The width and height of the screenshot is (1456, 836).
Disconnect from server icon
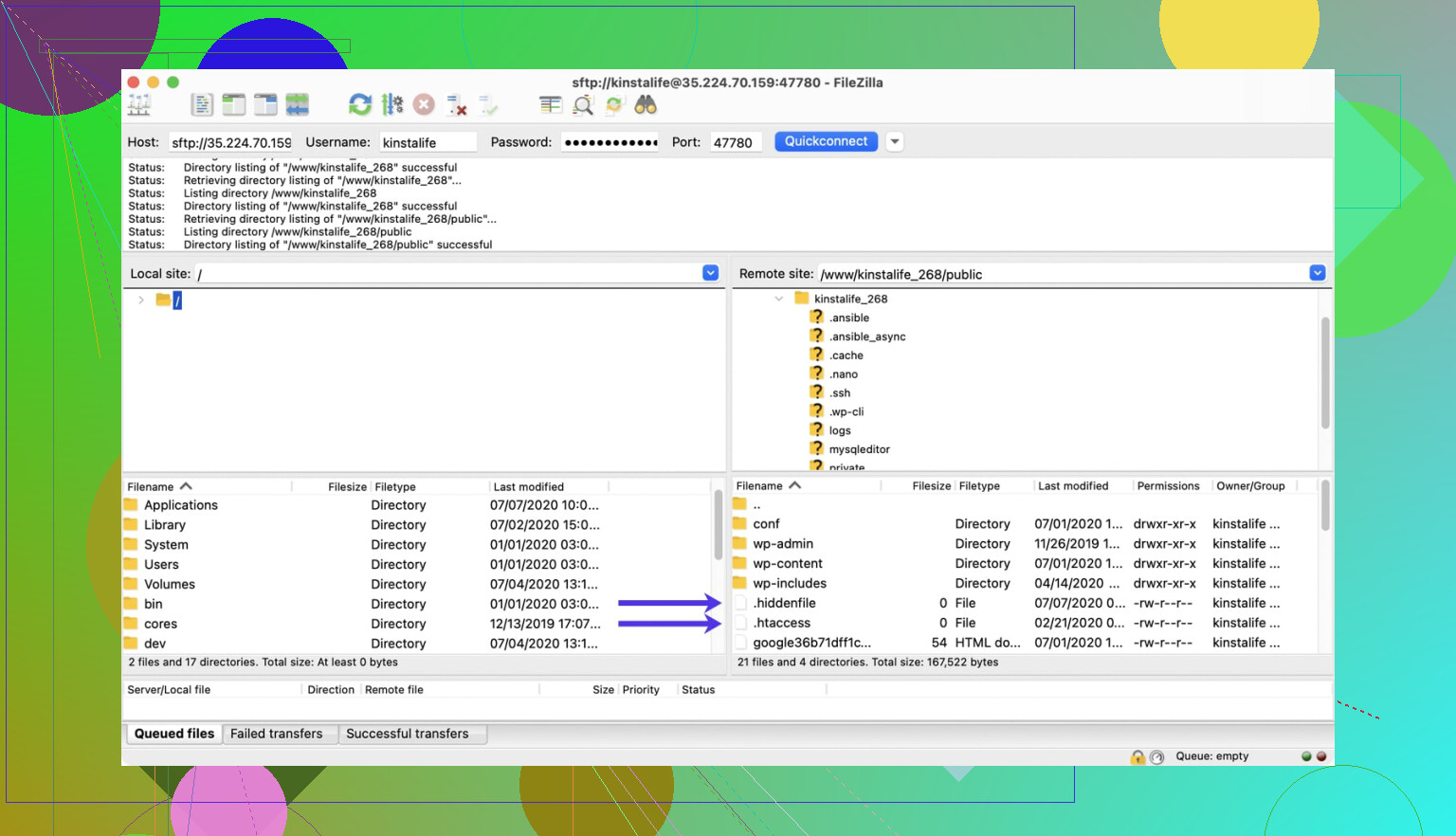[x=457, y=105]
